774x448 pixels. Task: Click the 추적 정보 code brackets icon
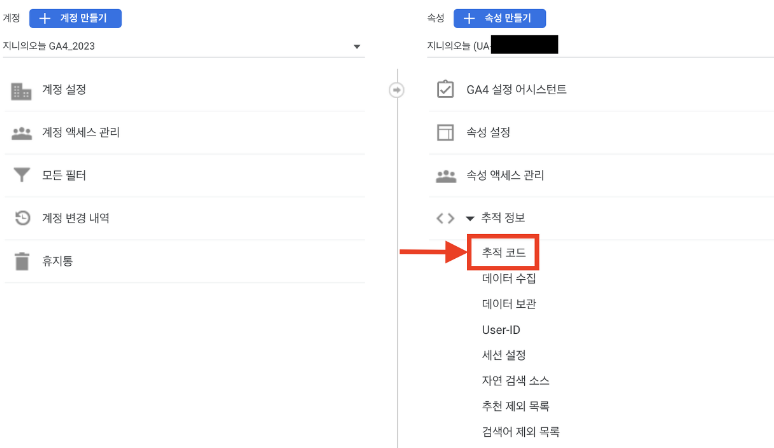(445, 218)
